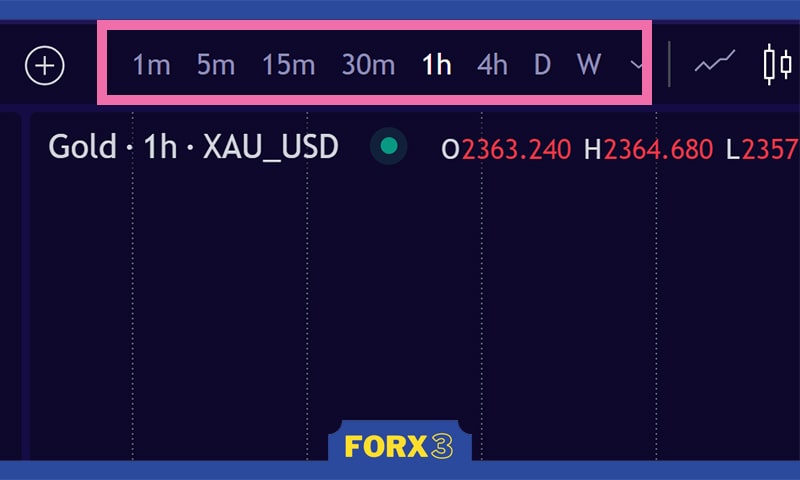The width and height of the screenshot is (800, 480).
Task: Click the low price value after L
Action: (x=770, y=150)
